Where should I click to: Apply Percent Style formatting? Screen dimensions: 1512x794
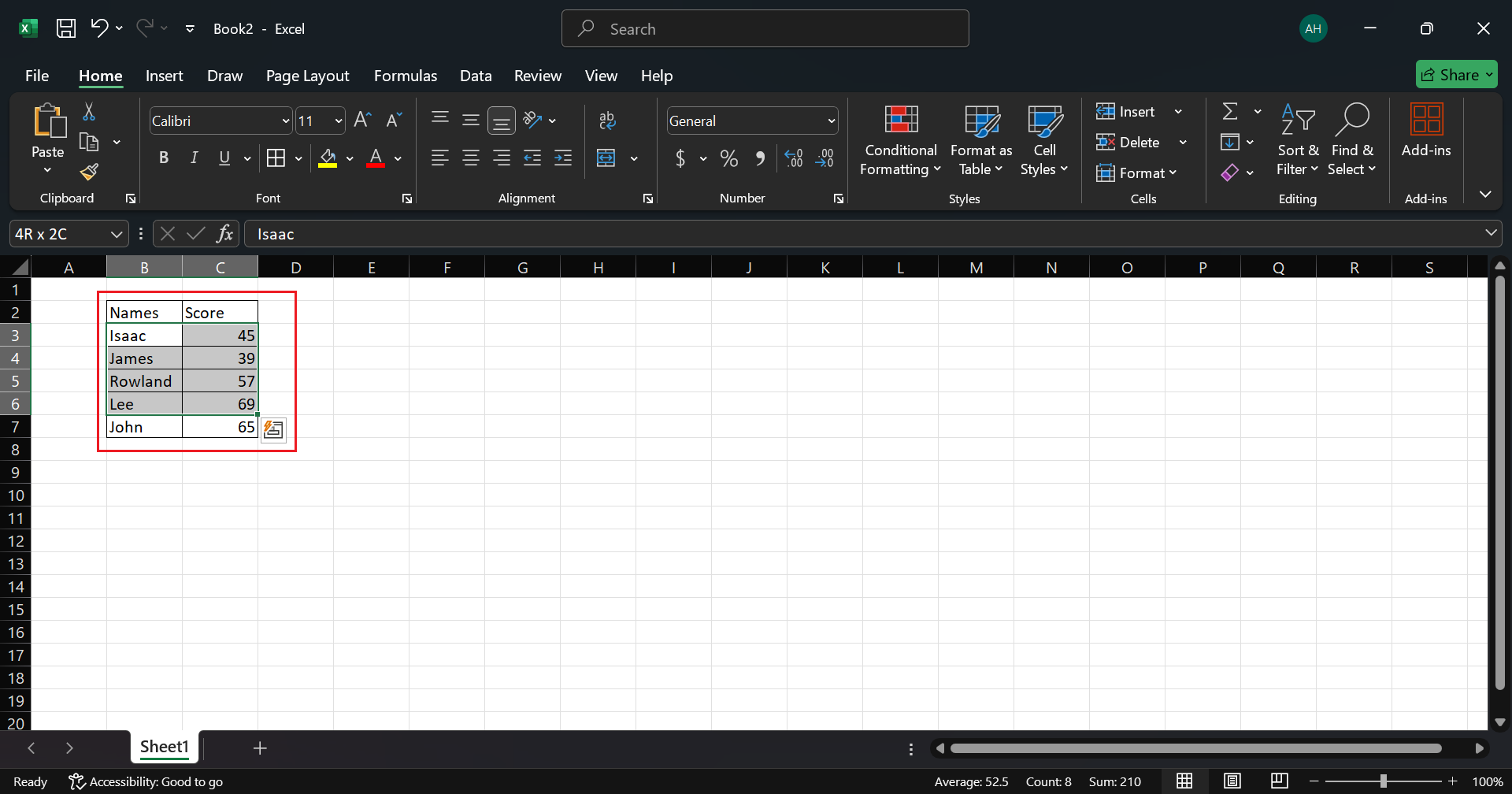(x=728, y=158)
